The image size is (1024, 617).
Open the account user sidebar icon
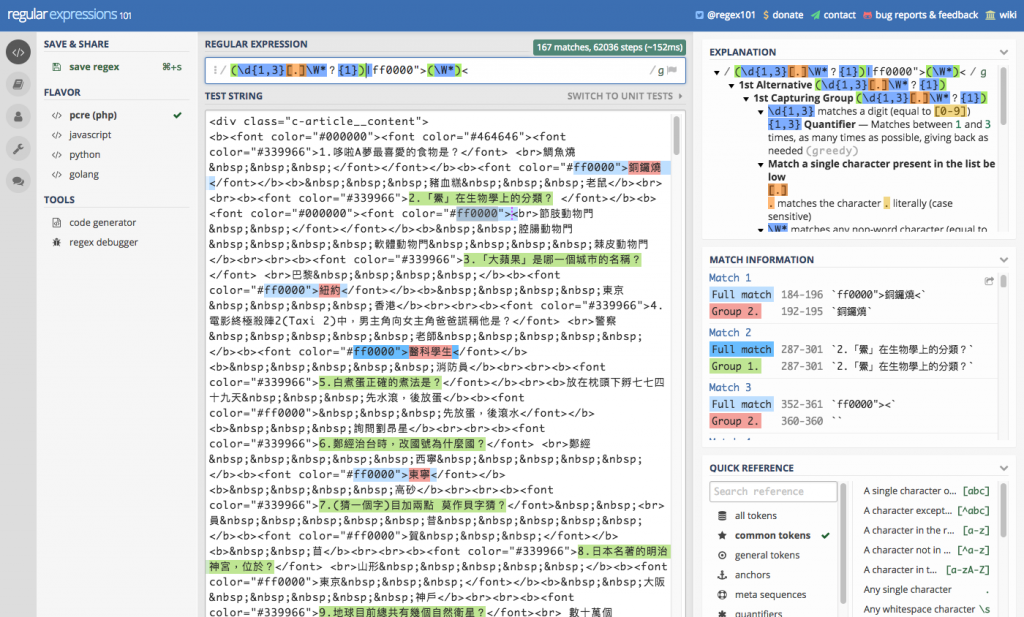(x=18, y=116)
